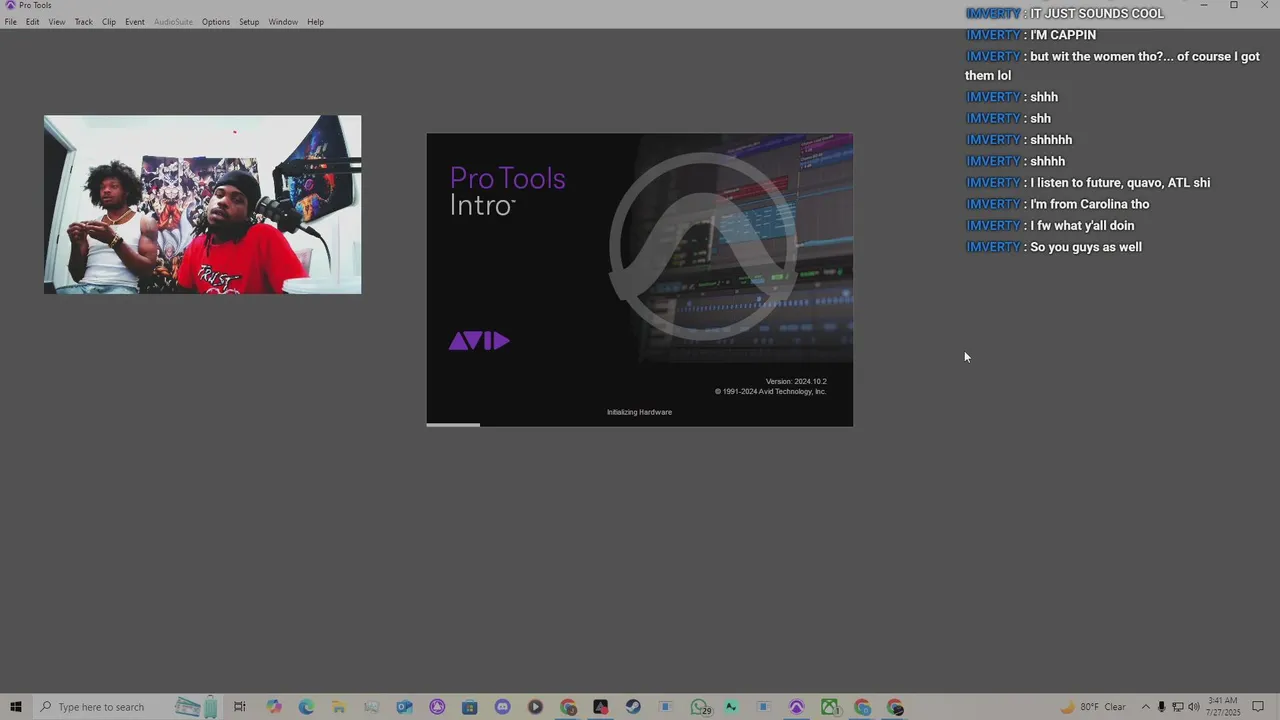Click the webcam video overlay
Image resolution: width=1280 pixels, height=720 pixels.
202,204
